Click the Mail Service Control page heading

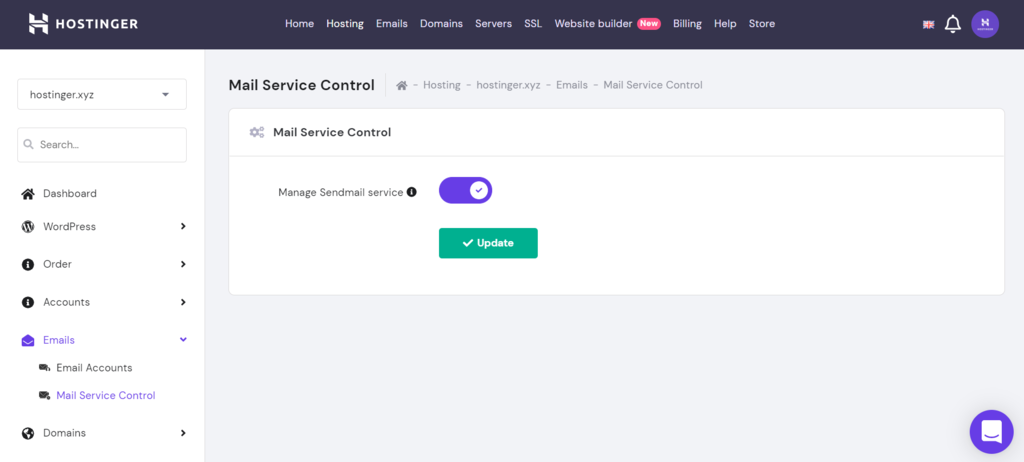pyautogui.click(x=302, y=85)
